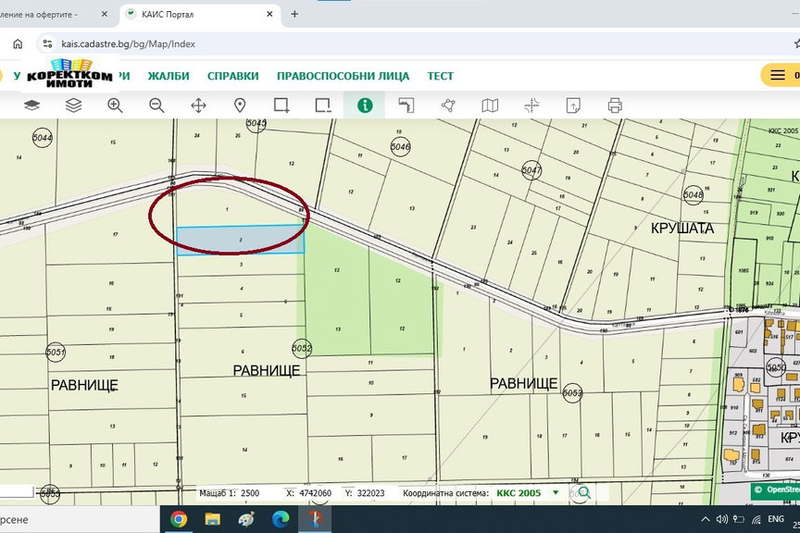Choose the remove rectangle selection tool
Screen dimensions: 800x533
click(x=323, y=106)
